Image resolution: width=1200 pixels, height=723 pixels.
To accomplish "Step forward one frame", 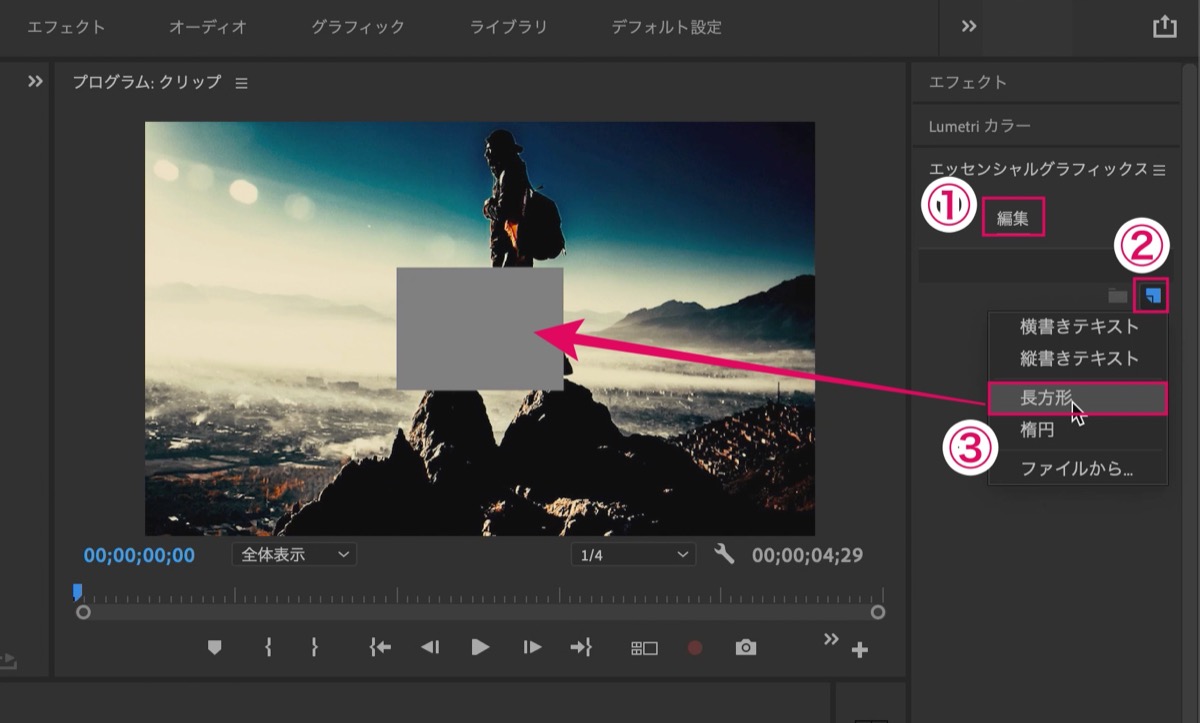I will [x=532, y=648].
